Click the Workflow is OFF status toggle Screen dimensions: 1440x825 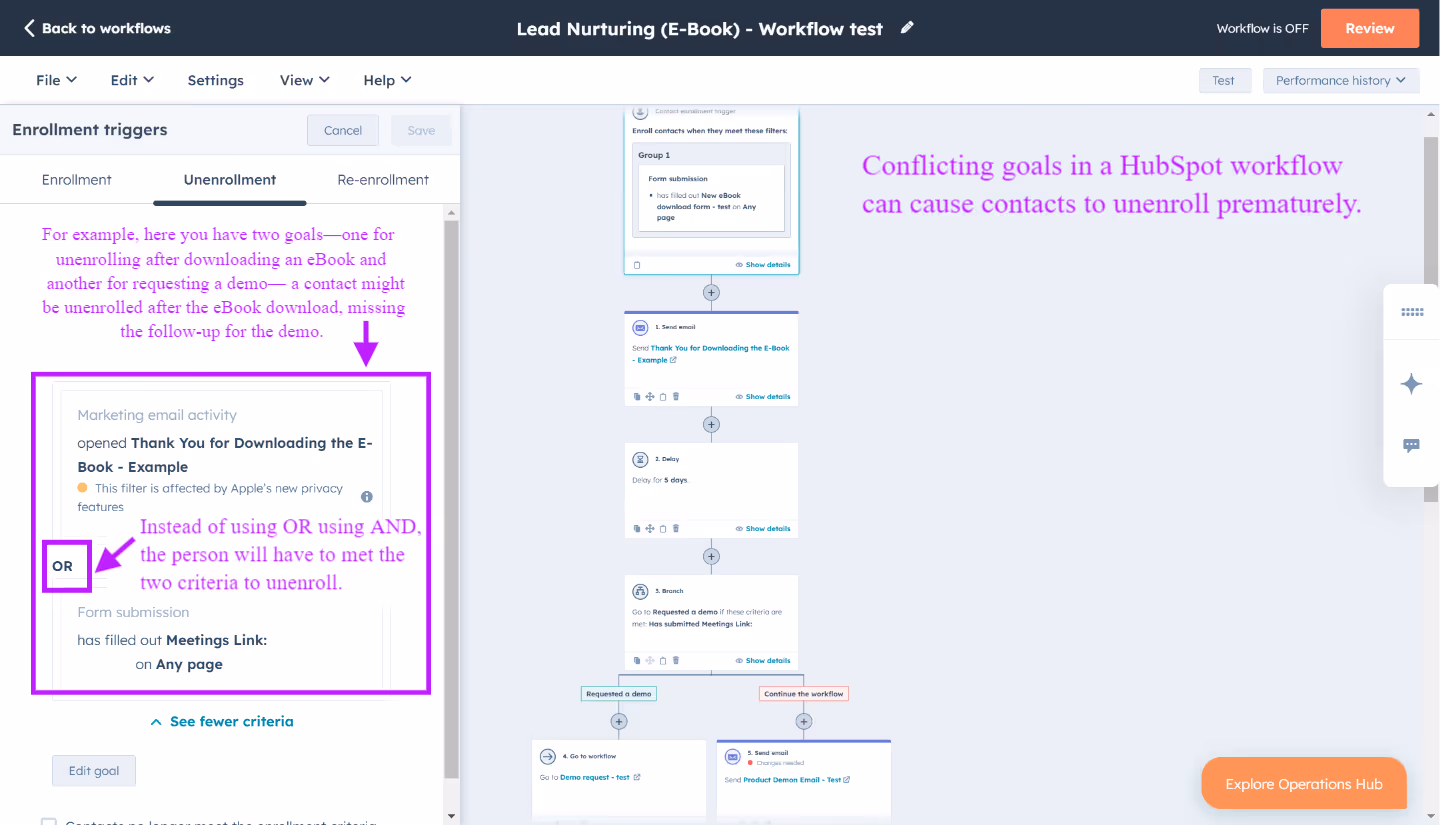pos(1262,28)
